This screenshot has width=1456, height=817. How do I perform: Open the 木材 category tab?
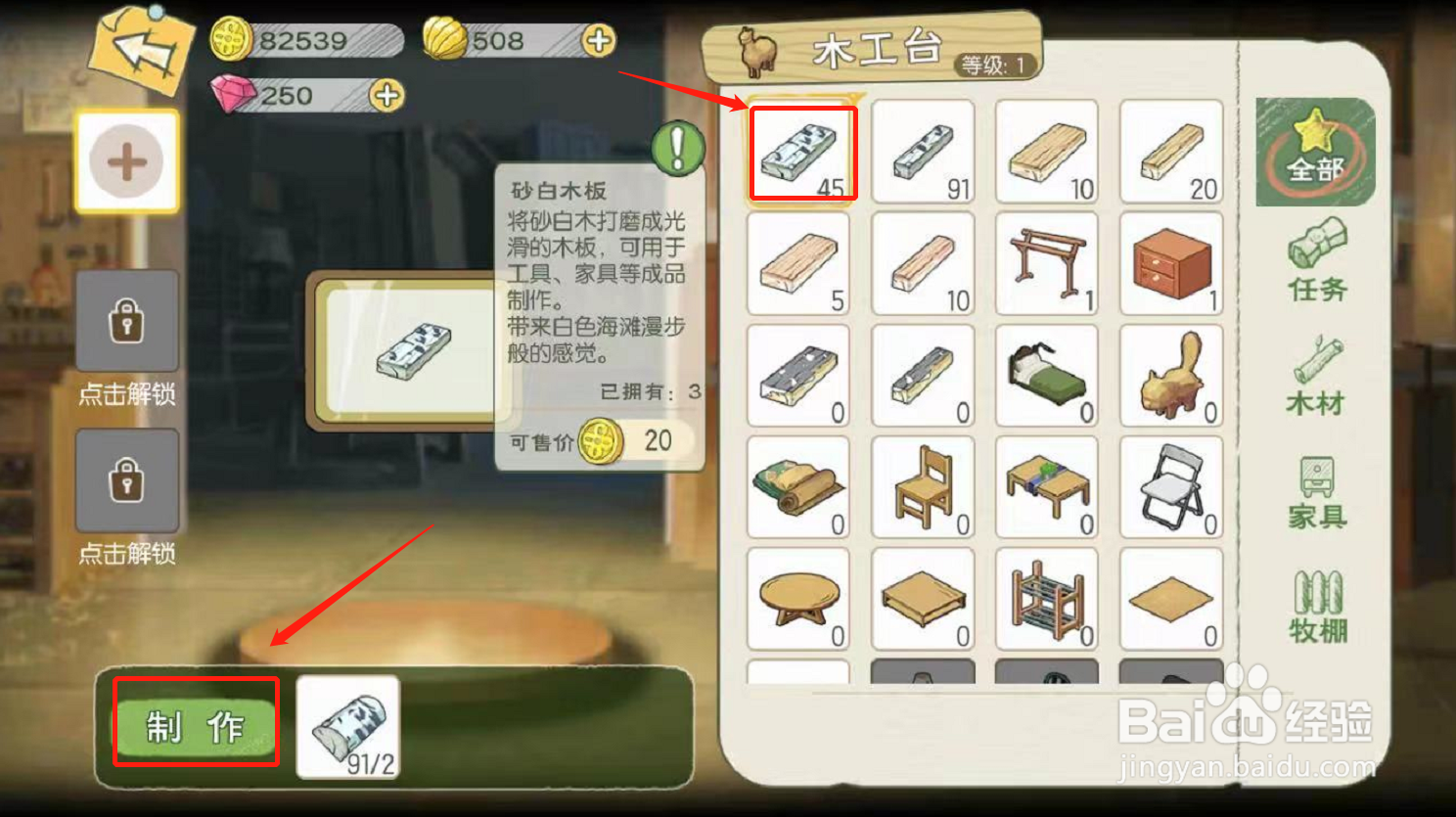1317,377
